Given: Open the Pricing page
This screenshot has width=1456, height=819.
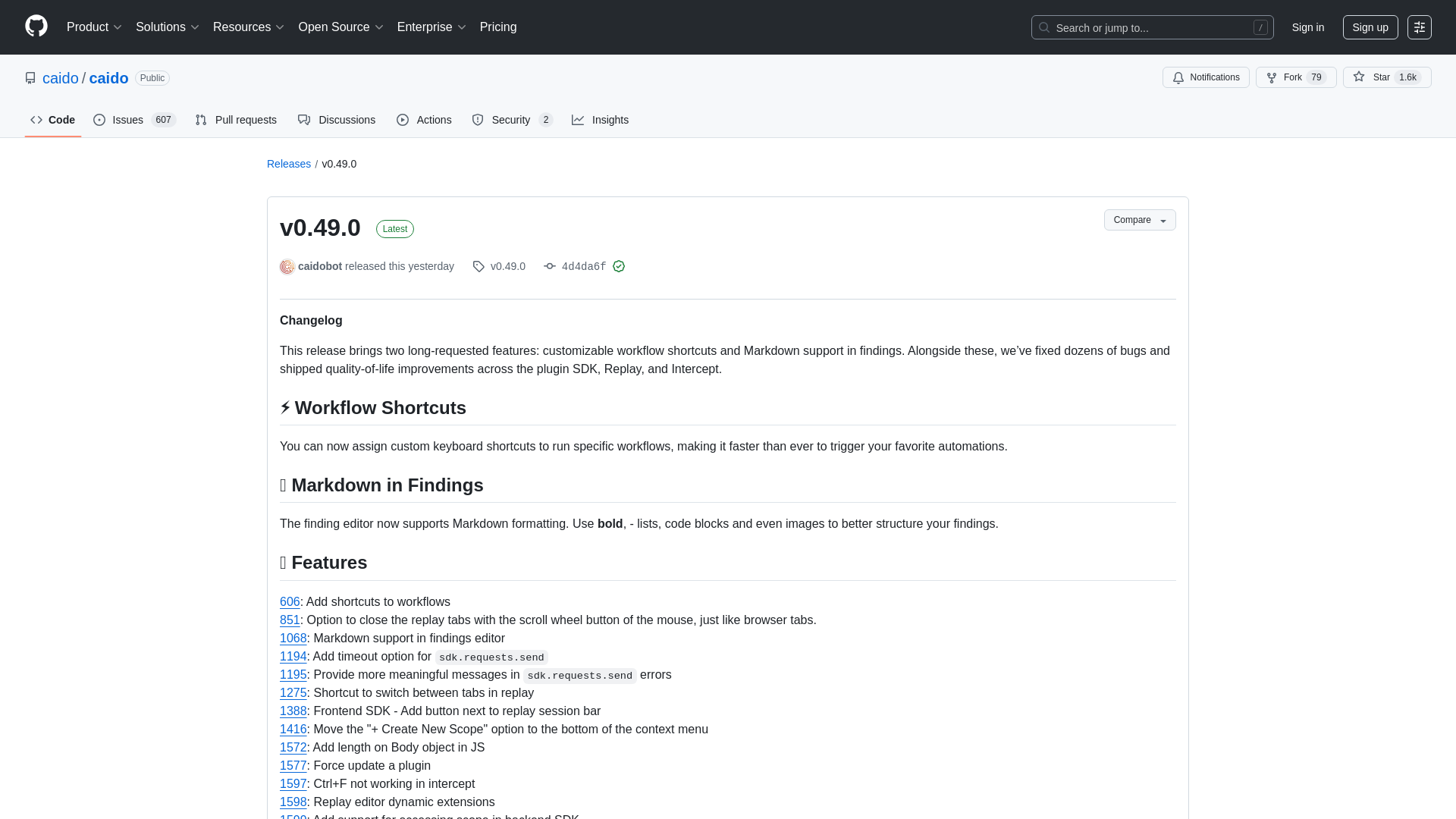Looking at the screenshot, I should pos(498,27).
